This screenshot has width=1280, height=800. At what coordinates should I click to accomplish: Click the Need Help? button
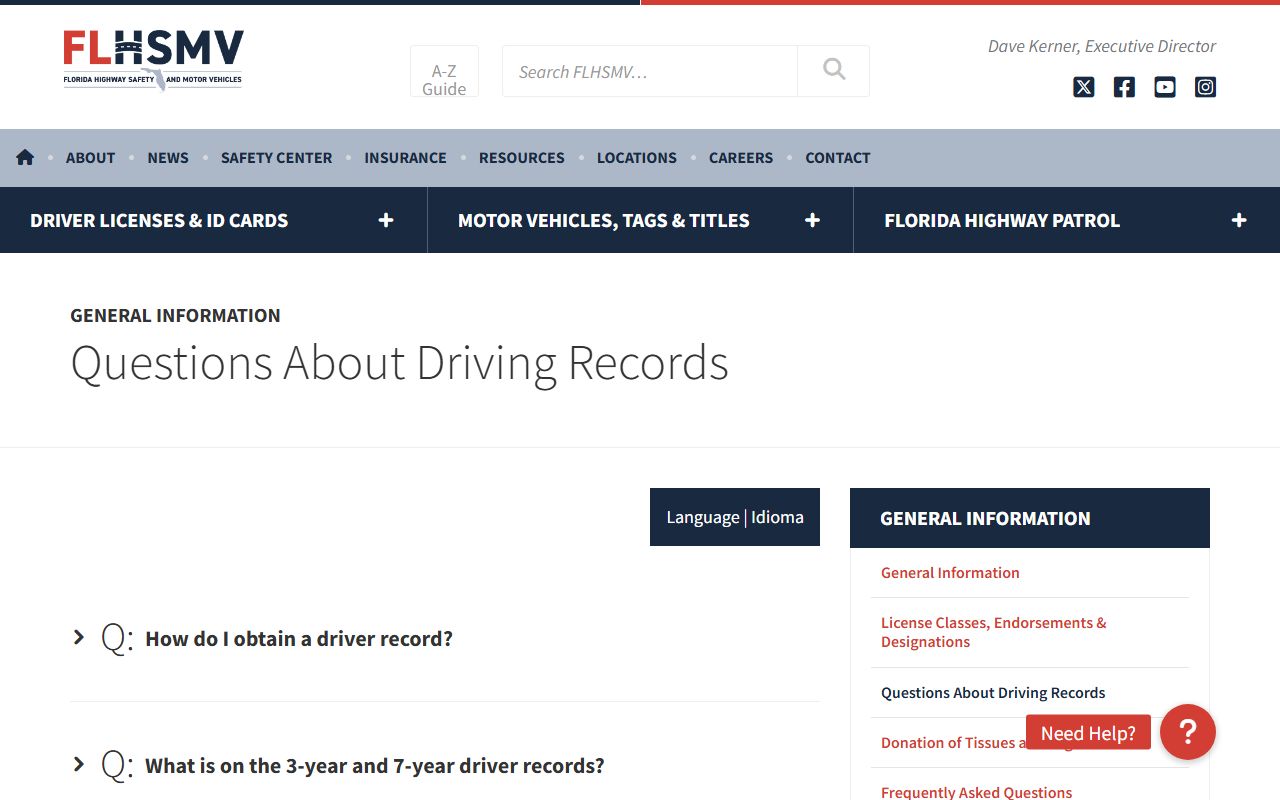(x=1088, y=733)
